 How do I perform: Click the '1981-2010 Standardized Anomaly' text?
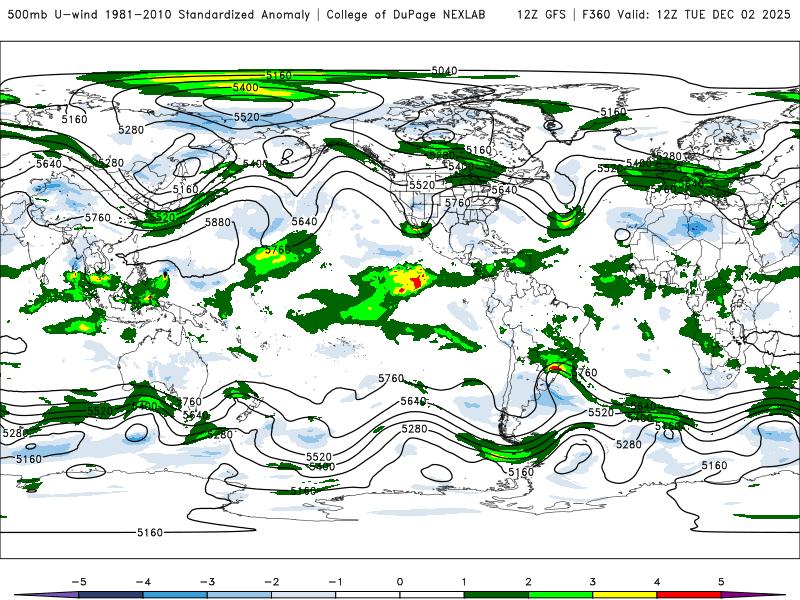click(207, 14)
